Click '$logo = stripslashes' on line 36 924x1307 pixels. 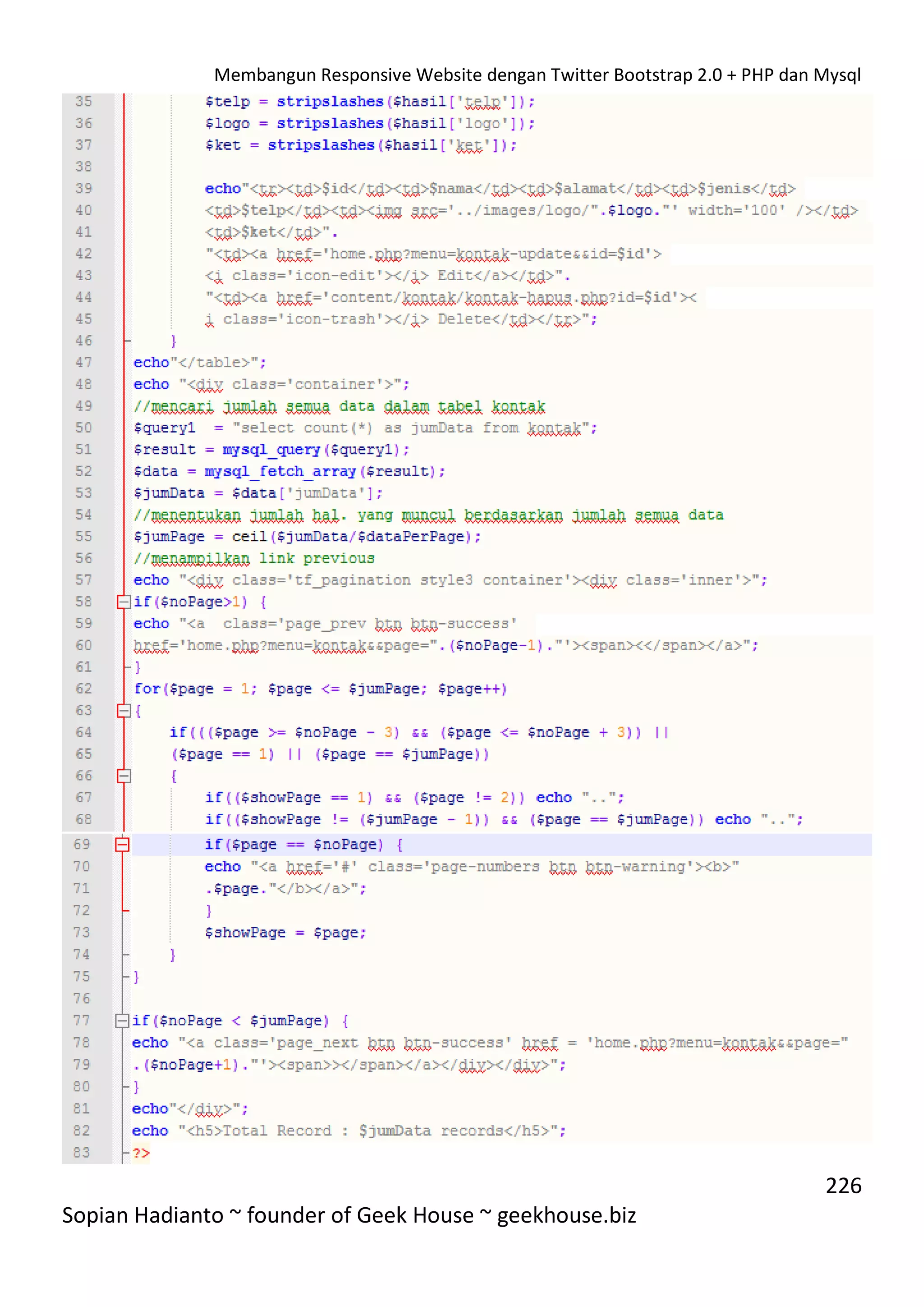[x=370, y=124]
